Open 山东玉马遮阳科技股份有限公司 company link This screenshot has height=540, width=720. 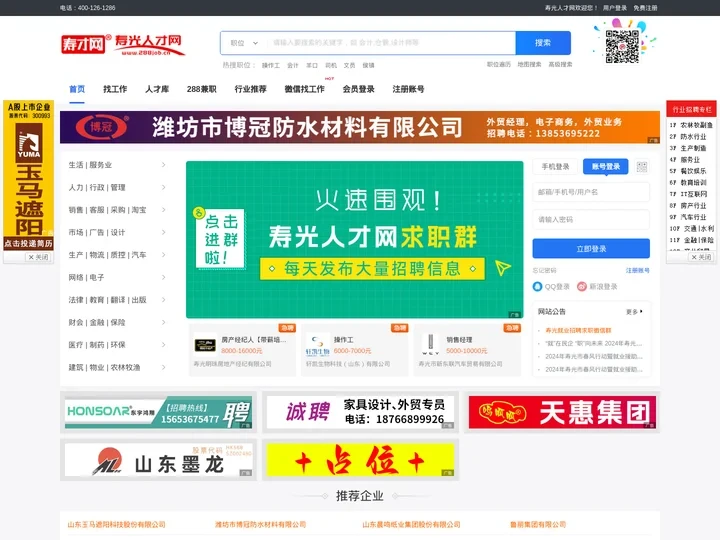116,524
